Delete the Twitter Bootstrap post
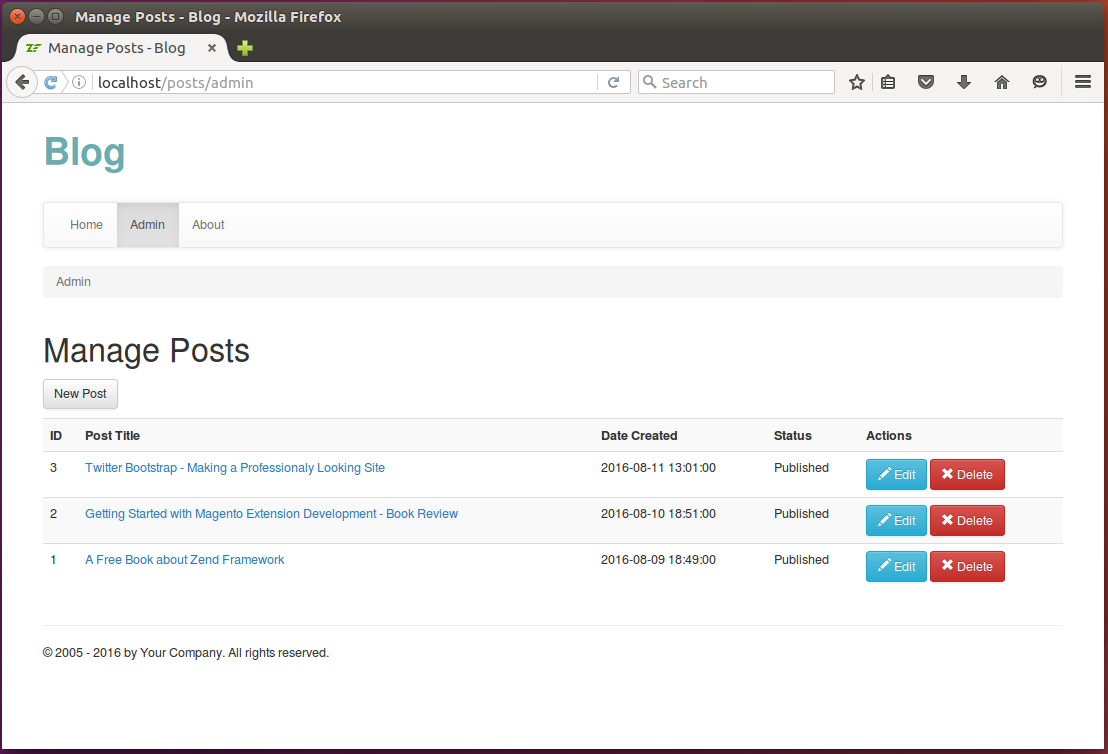Viewport: 1108px width, 754px height. click(967, 474)
